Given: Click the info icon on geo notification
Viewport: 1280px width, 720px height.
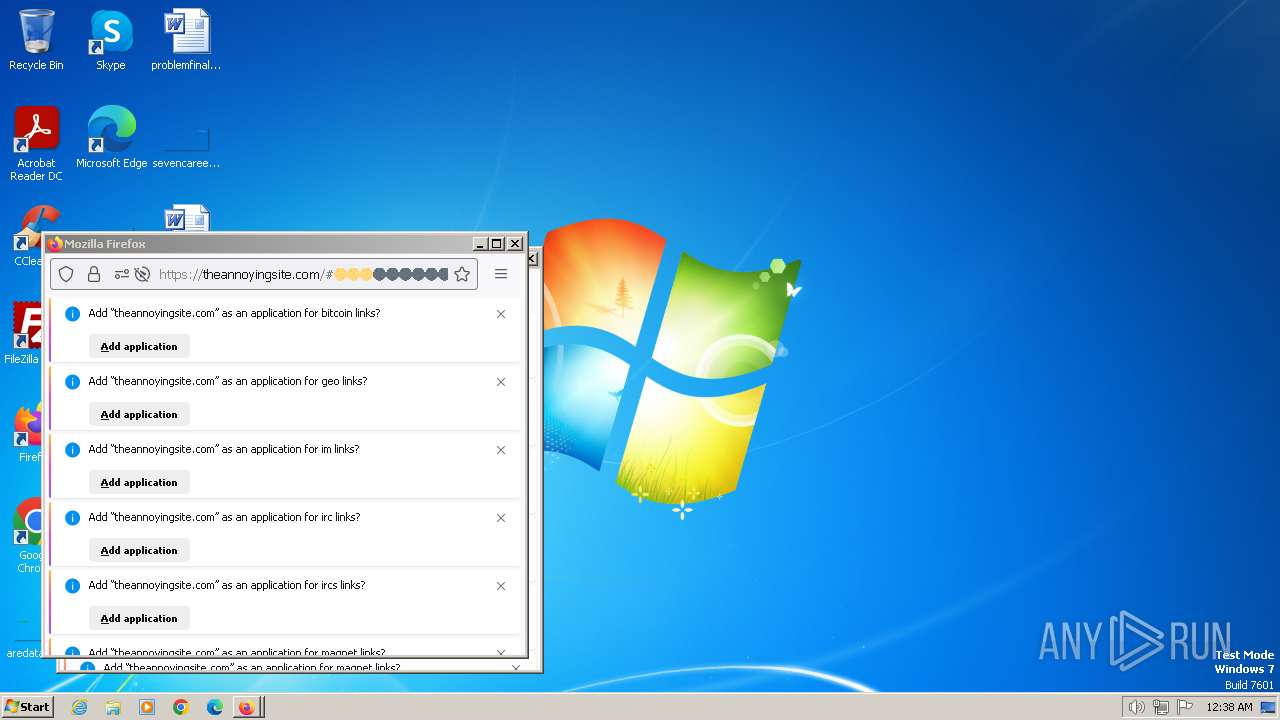Looking at the screenshot, I should pos(72,382).
